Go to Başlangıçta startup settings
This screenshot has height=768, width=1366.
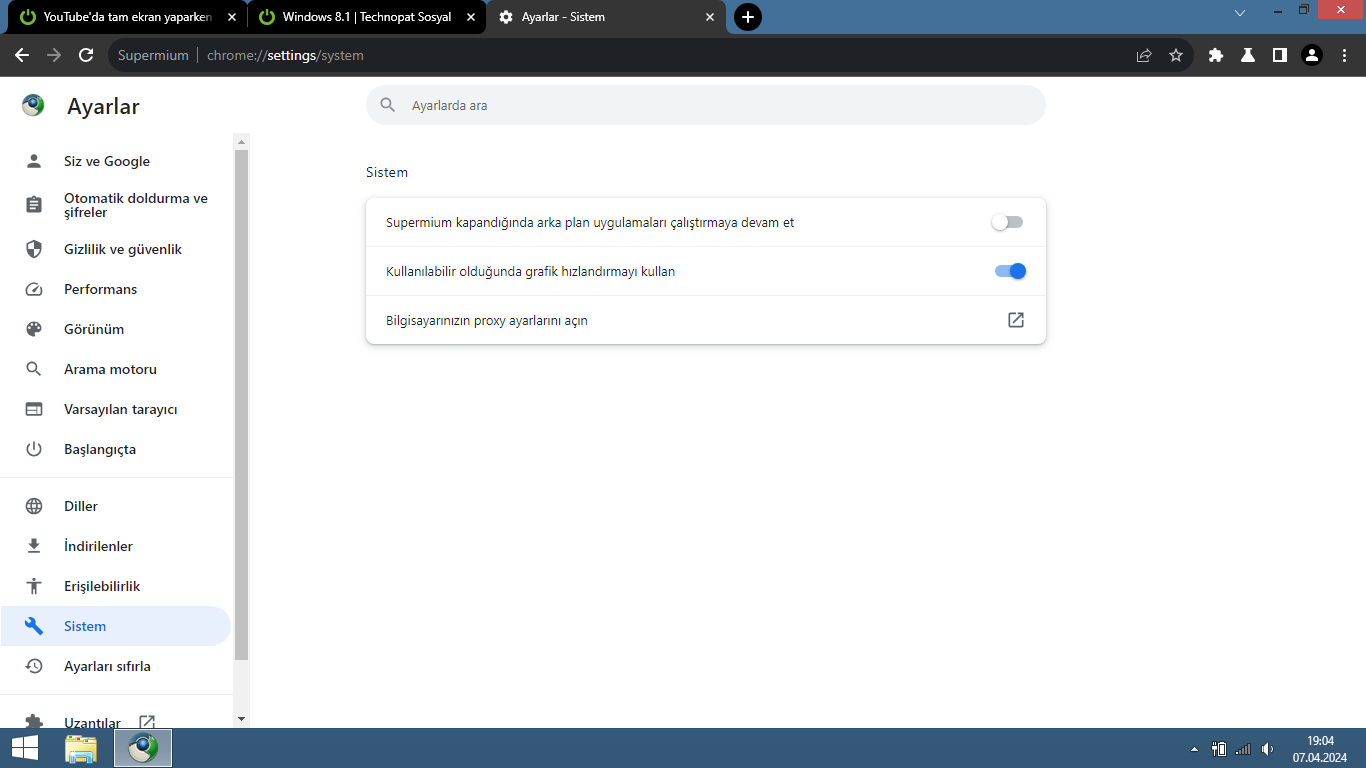(116, 449)
